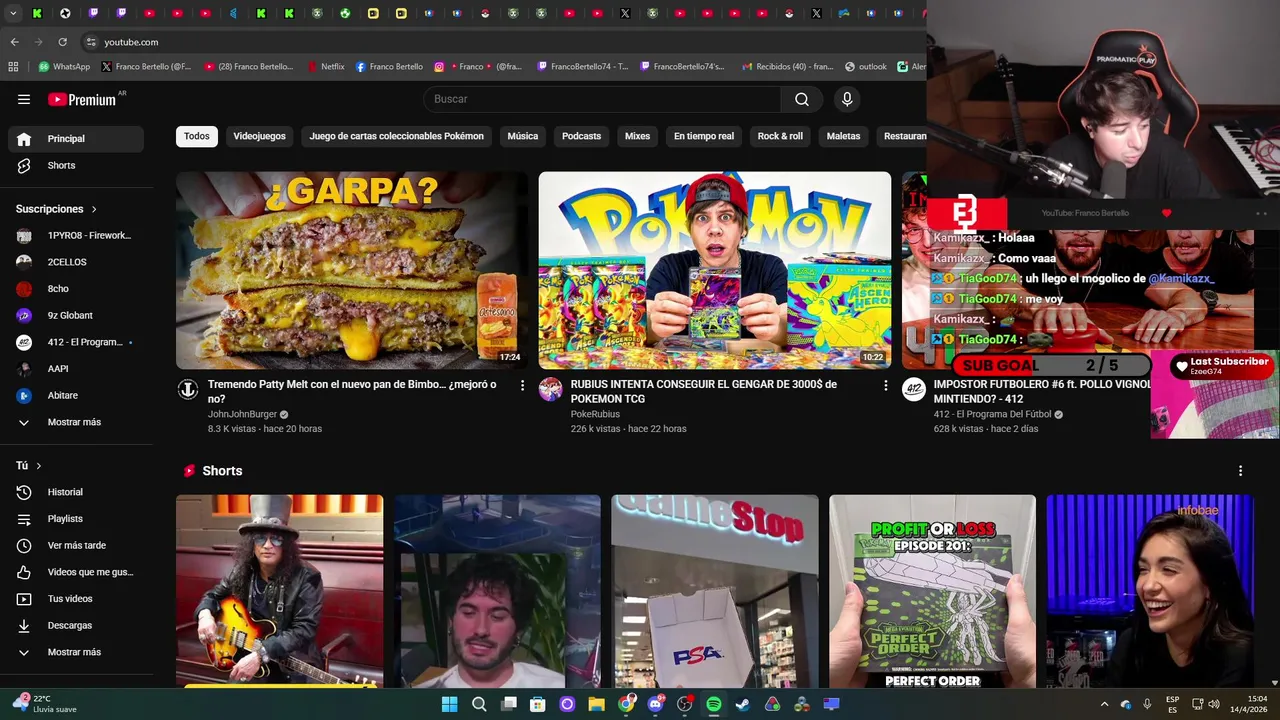The width and height of the screenshot is (1280, 720).
Task: Open Windows Start menu
Action: pyautogui.click(x=449, y=704)
